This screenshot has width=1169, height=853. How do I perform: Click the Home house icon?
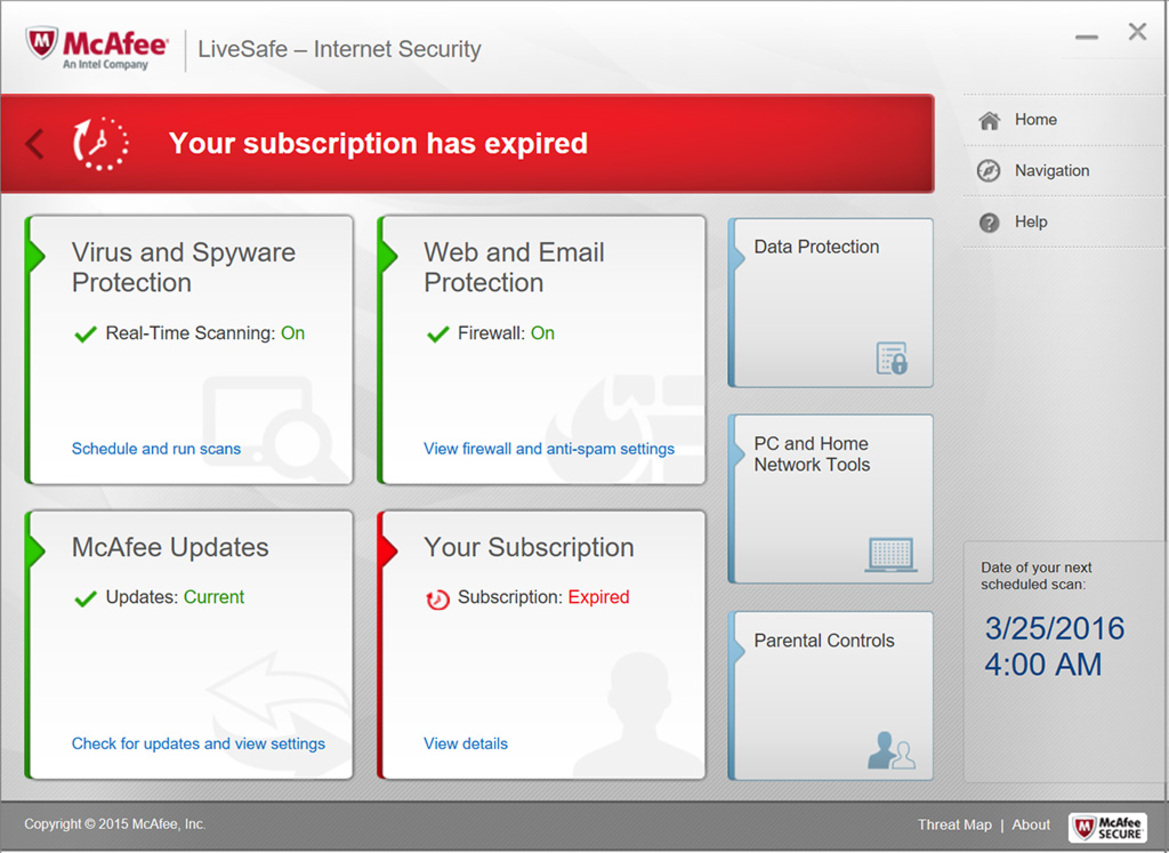(x=989, y=120)
